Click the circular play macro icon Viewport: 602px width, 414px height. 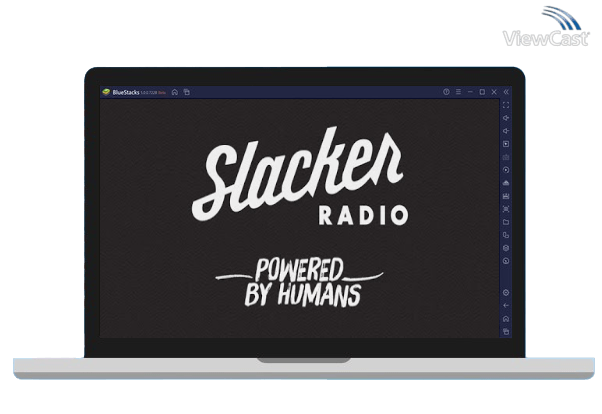click(506, 170)
